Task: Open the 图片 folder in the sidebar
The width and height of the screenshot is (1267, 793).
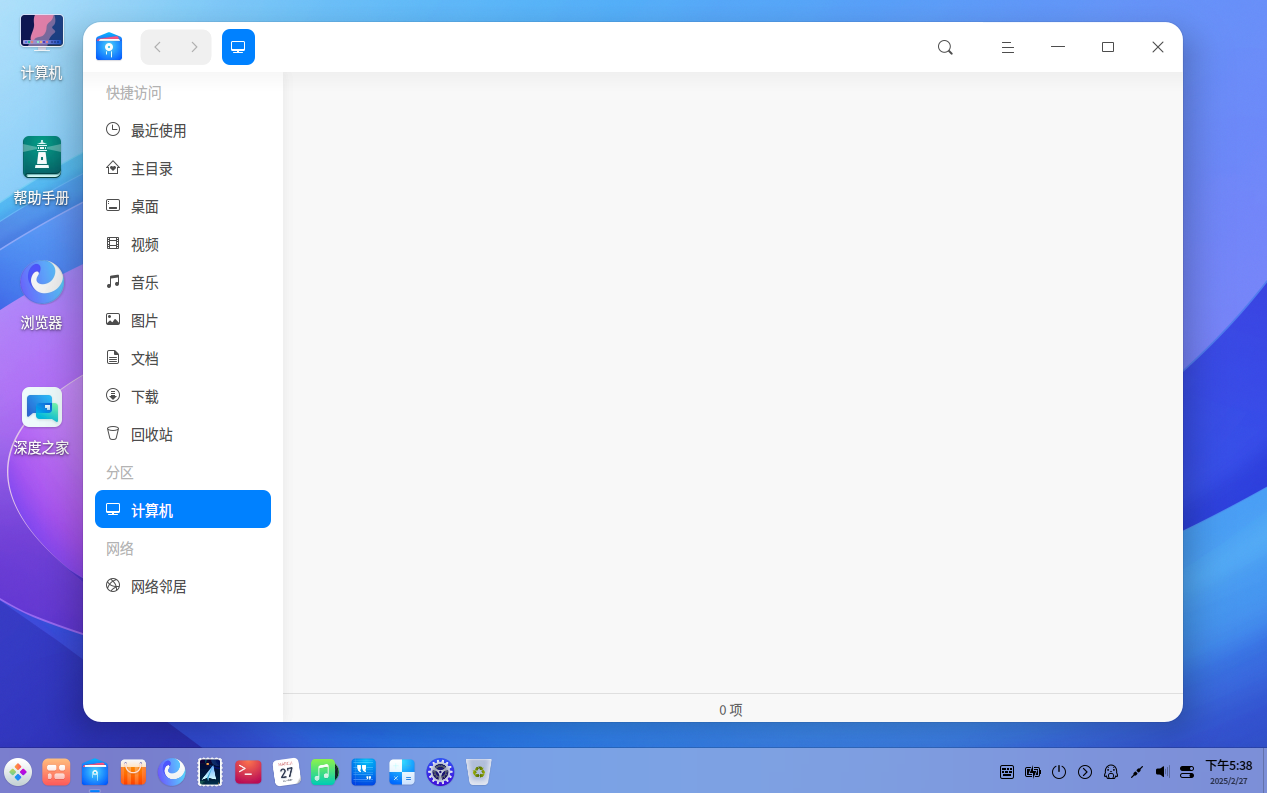Action: pos(183,321)
